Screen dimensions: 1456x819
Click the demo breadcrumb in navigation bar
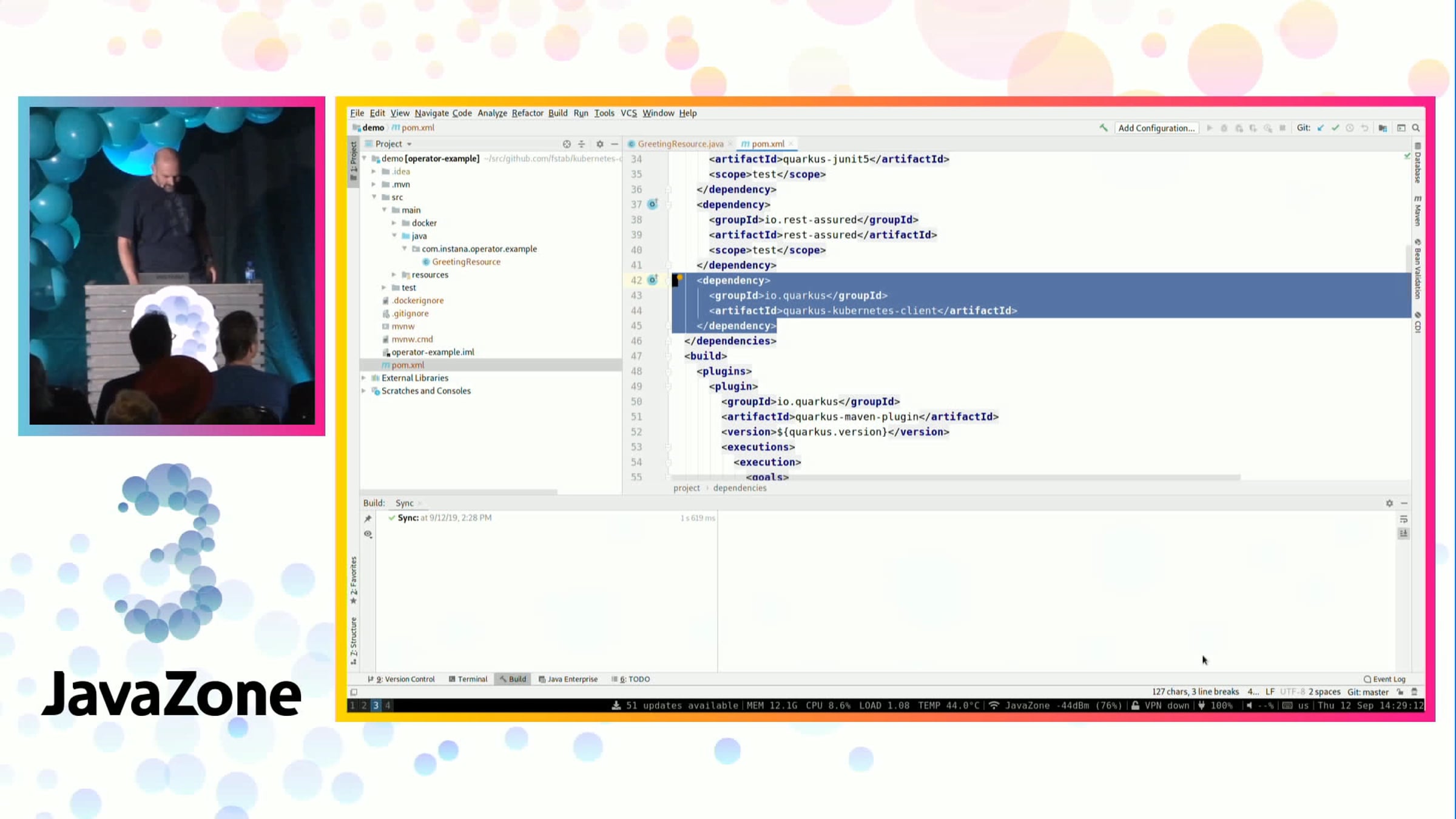(369, 127)
